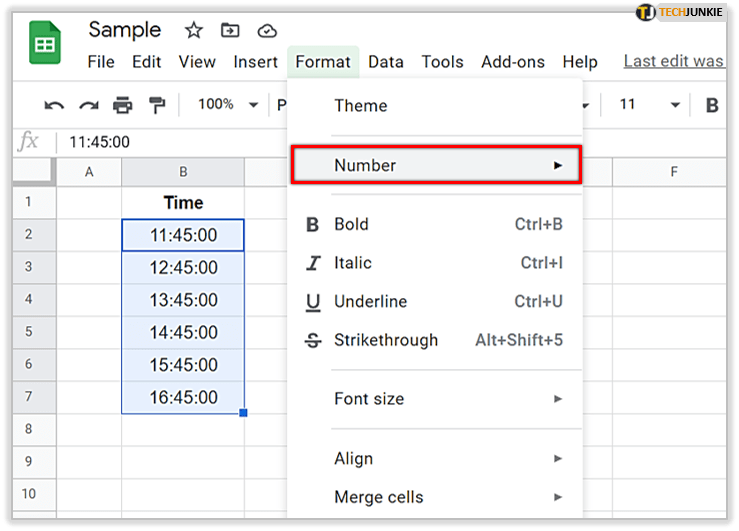This screenshot has width=739, height=531.
Task: Open the Google Sheets home icon
Action: pyautogui.click(x=45, y=45)
